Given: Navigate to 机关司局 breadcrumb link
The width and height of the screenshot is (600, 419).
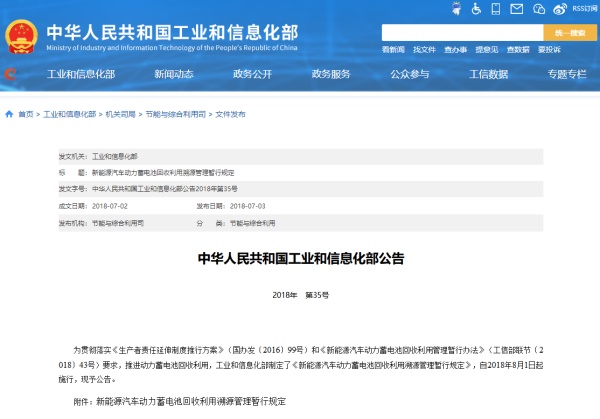Looking at the screenshot, I should tap(120, 115).
